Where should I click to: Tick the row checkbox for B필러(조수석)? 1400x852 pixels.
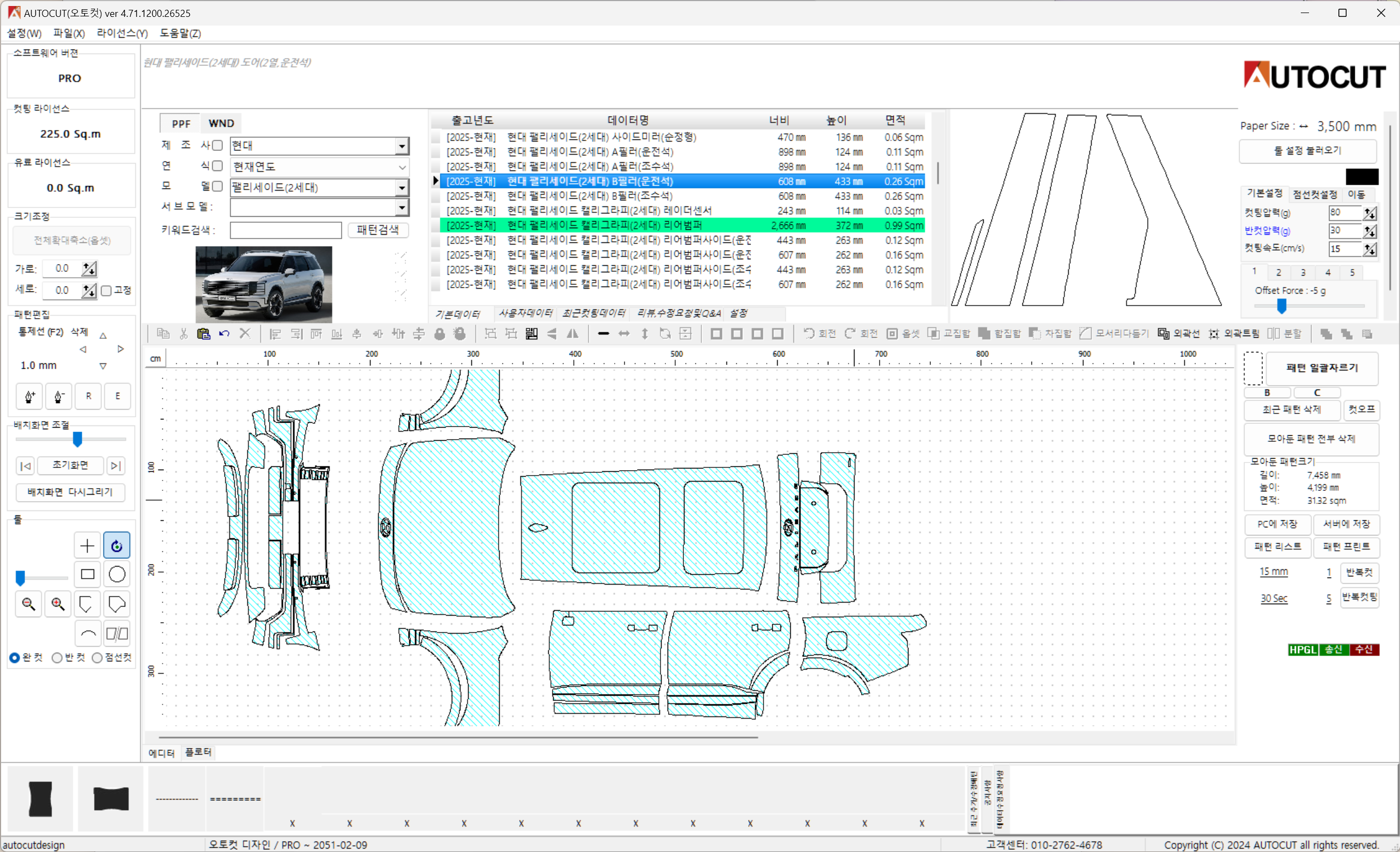(436, 197)
